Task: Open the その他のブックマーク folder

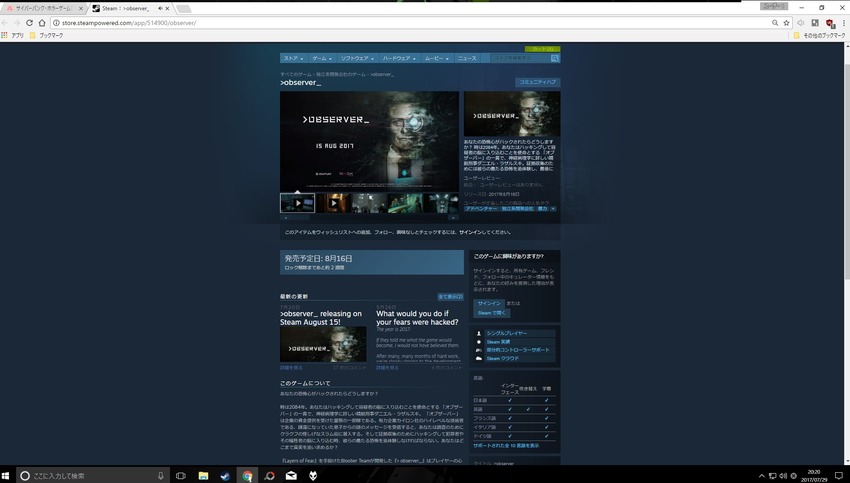Action: (x=819, y=35)
